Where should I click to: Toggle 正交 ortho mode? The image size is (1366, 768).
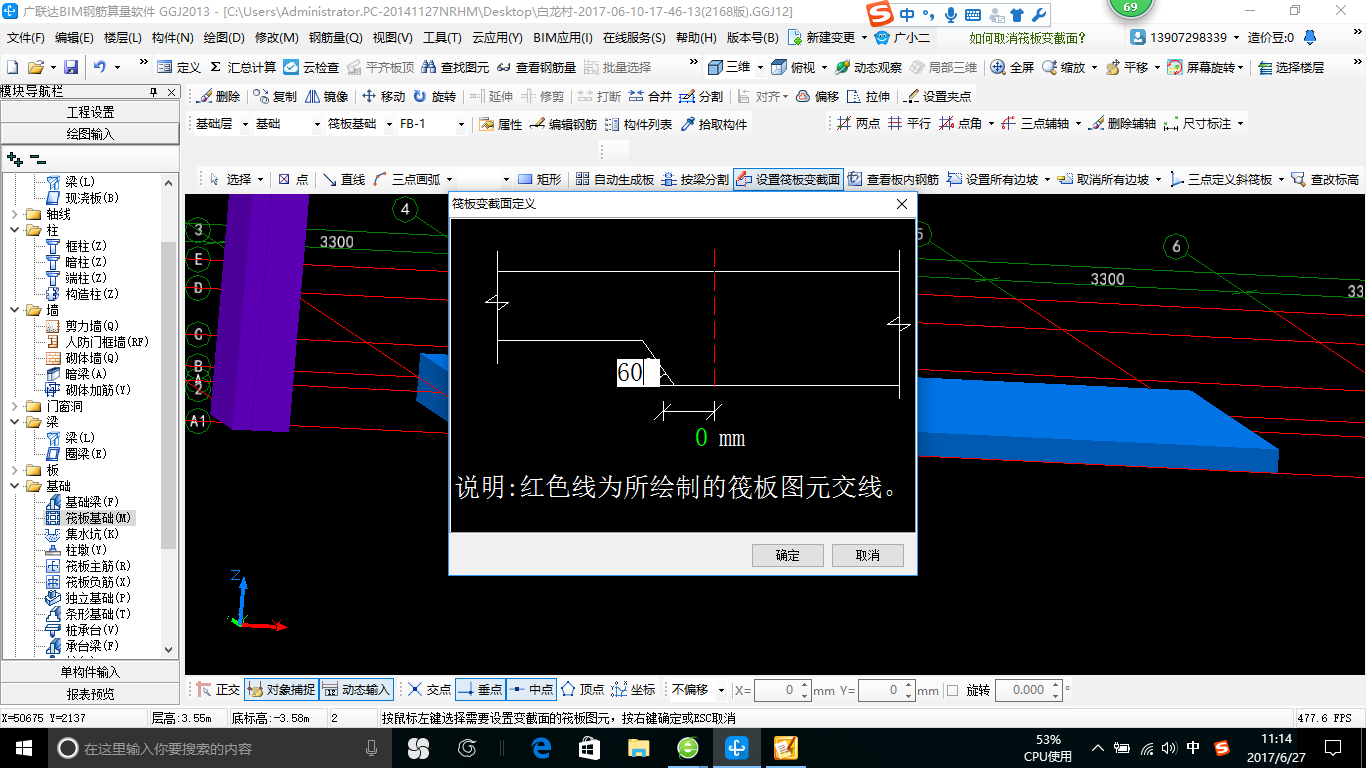click(218, 690)
